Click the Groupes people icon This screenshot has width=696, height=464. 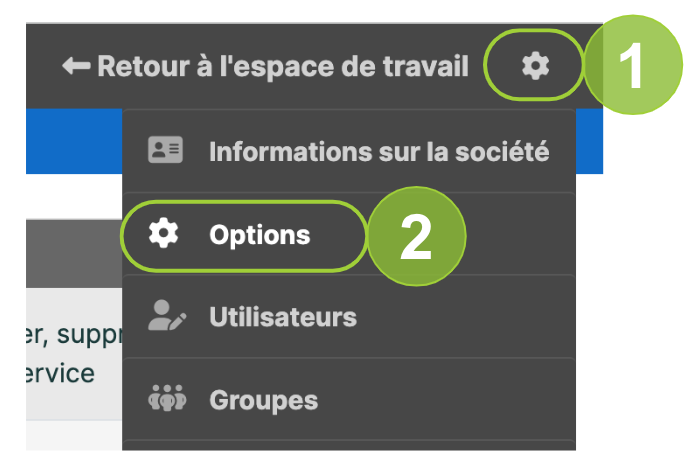tap(167, 398)
